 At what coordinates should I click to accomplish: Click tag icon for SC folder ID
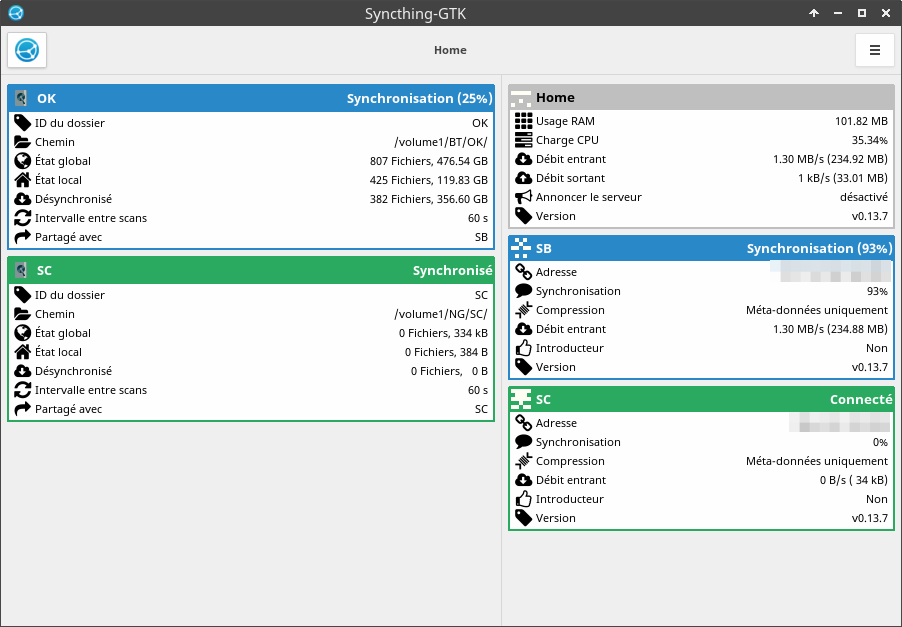coord(22,295)
